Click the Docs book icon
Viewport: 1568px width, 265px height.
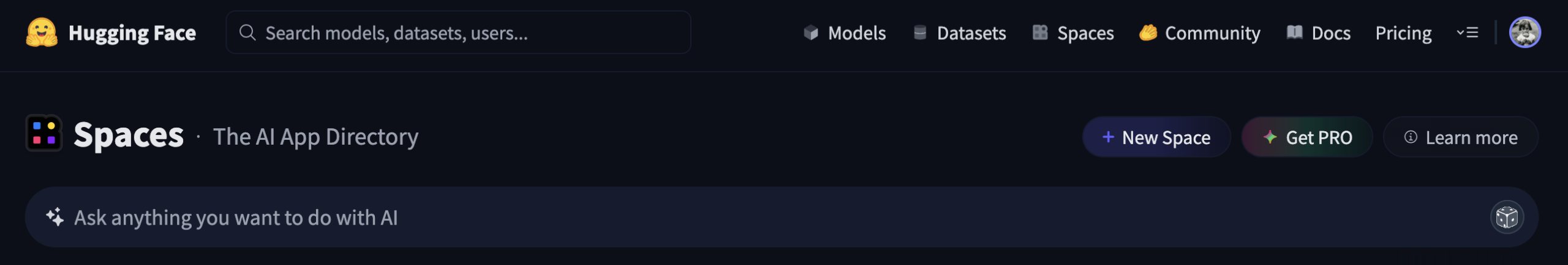(x=1294, y=33)
